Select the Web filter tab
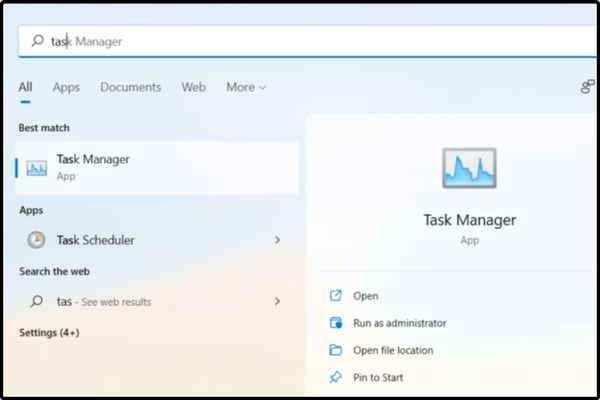Screen dimensions: 600x400 click(x=193, y=88)
